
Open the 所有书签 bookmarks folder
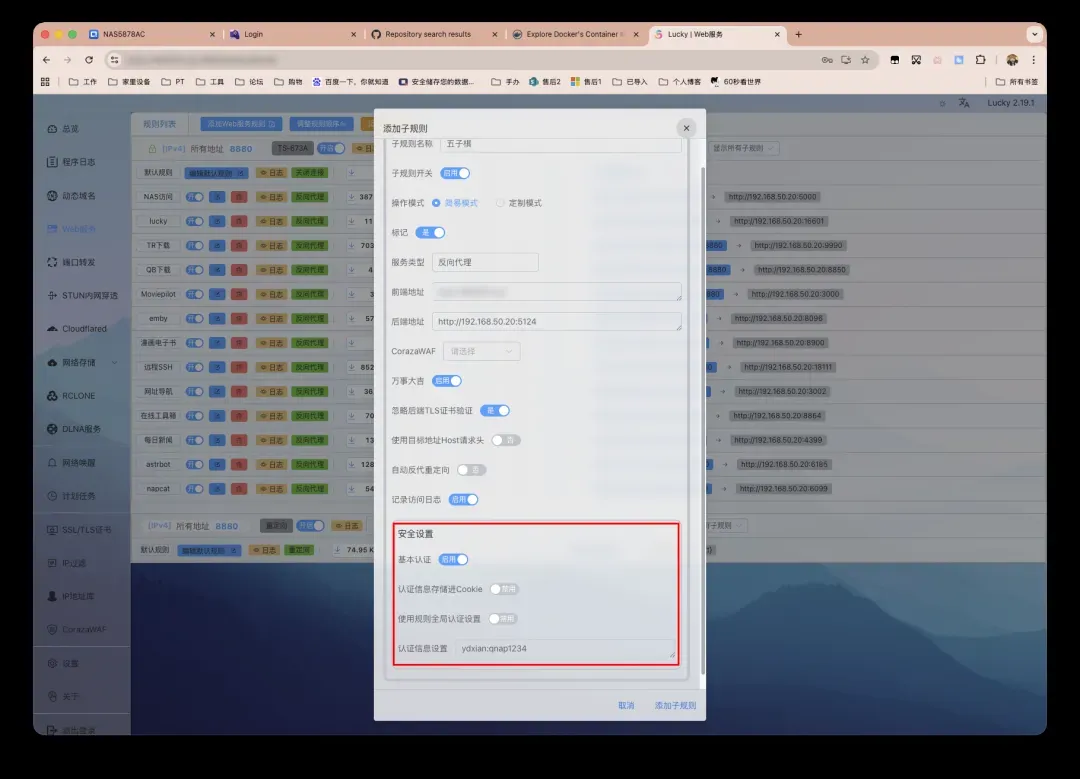pyautogui.click(x=1016, y=82)
